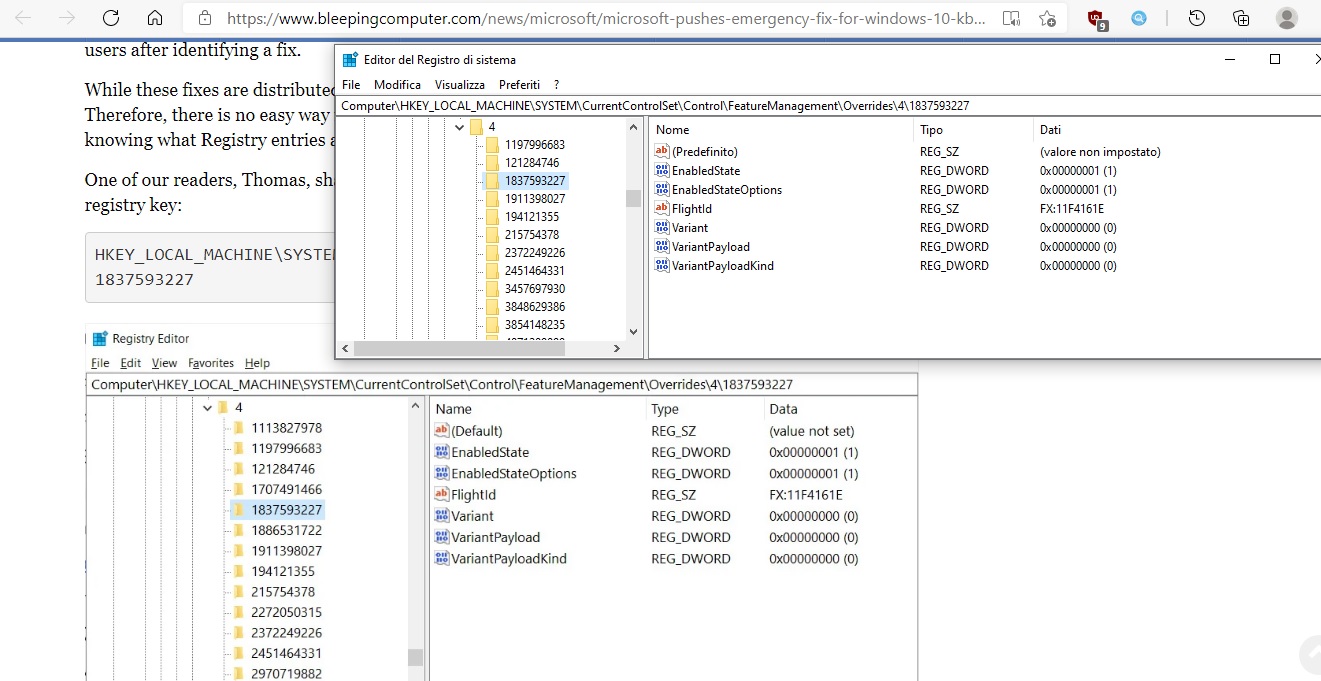This screenshot has width=1321, height=681.
Task: Click key 1886531722 in the article's registry image
Action: click(x=287, y=530)
